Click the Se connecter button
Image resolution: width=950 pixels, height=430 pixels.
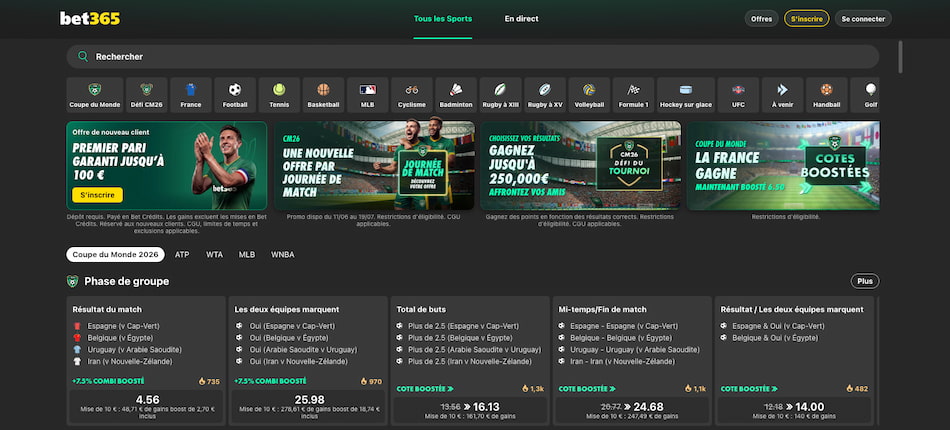tap(863, 19)
